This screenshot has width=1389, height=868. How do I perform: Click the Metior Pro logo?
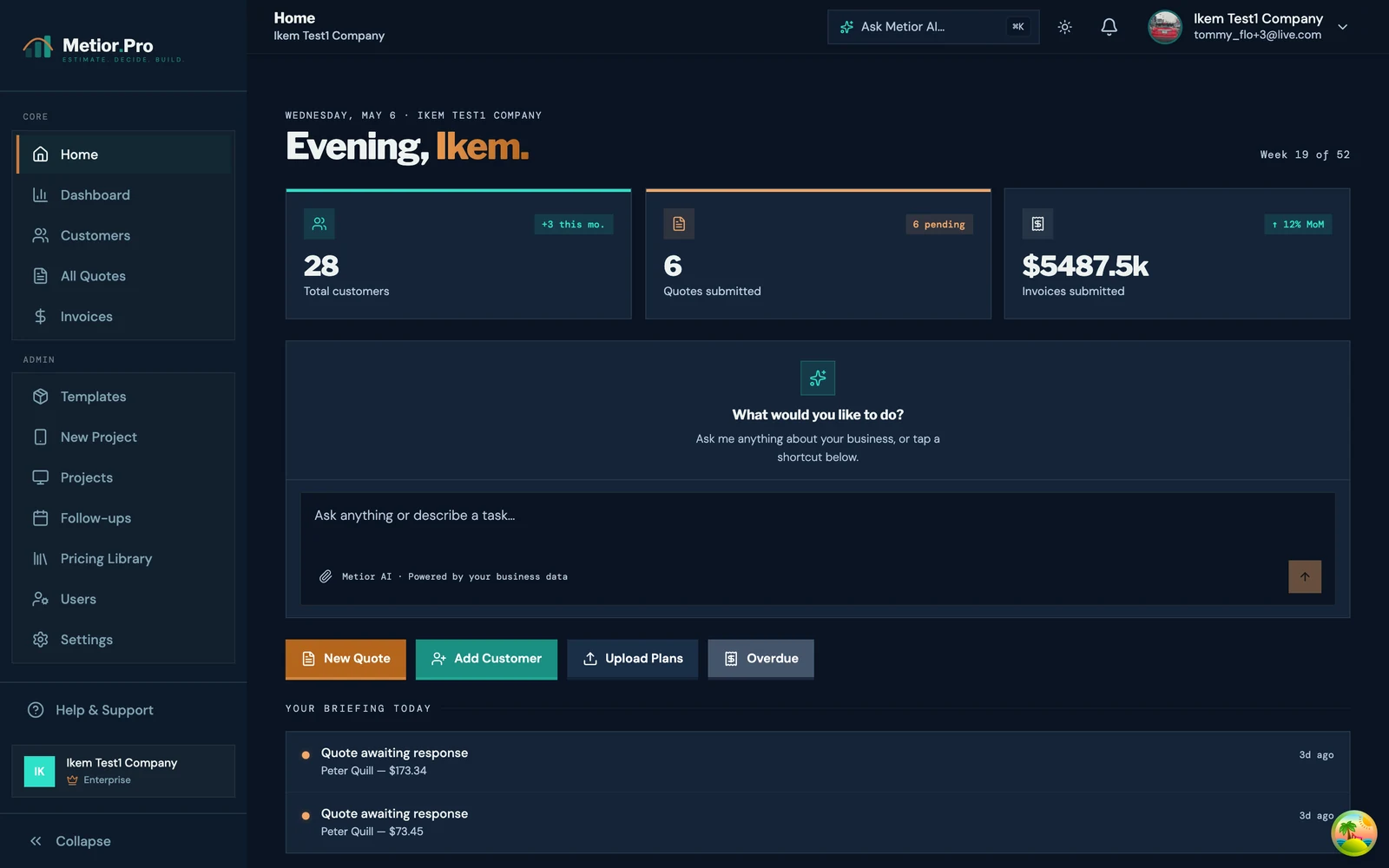point(102,48)
